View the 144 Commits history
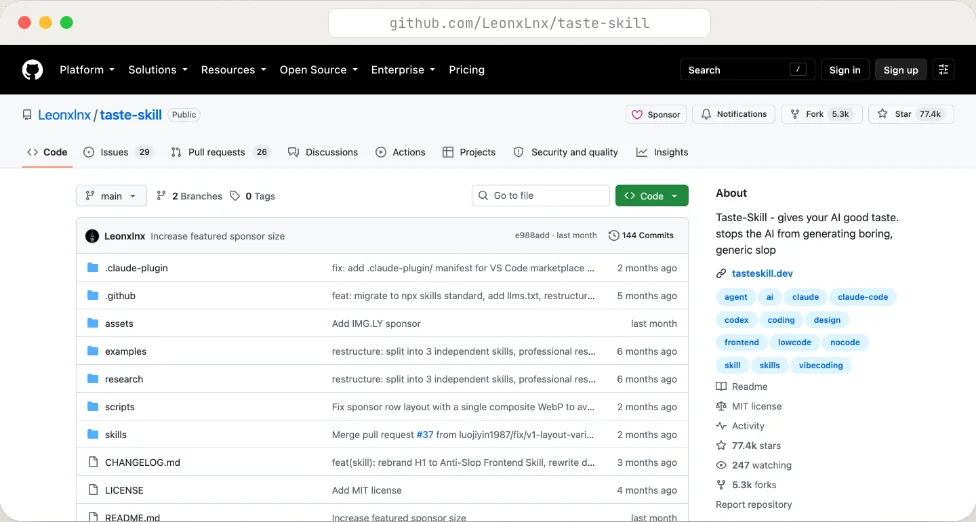This screenshot has height=522, width=976. (x=640, y=235)
